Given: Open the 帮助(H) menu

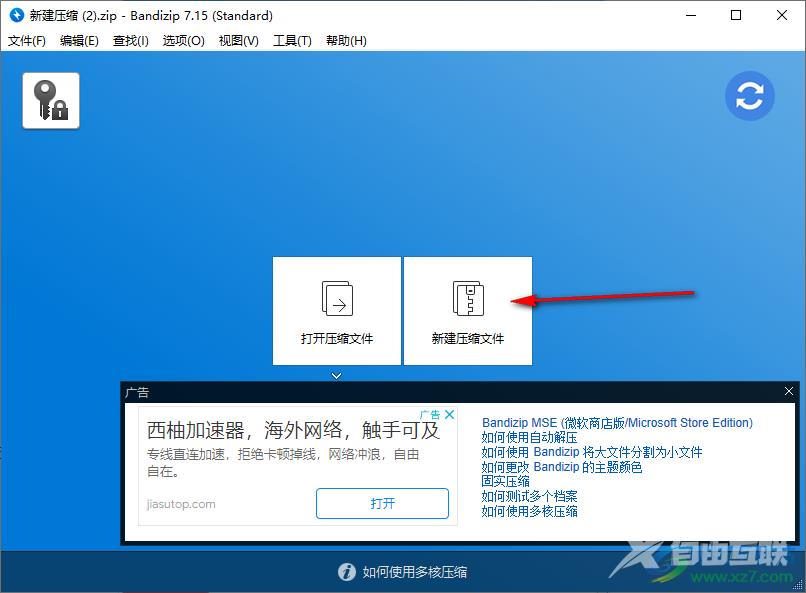Looking at the screenshot, I should 346,41.
